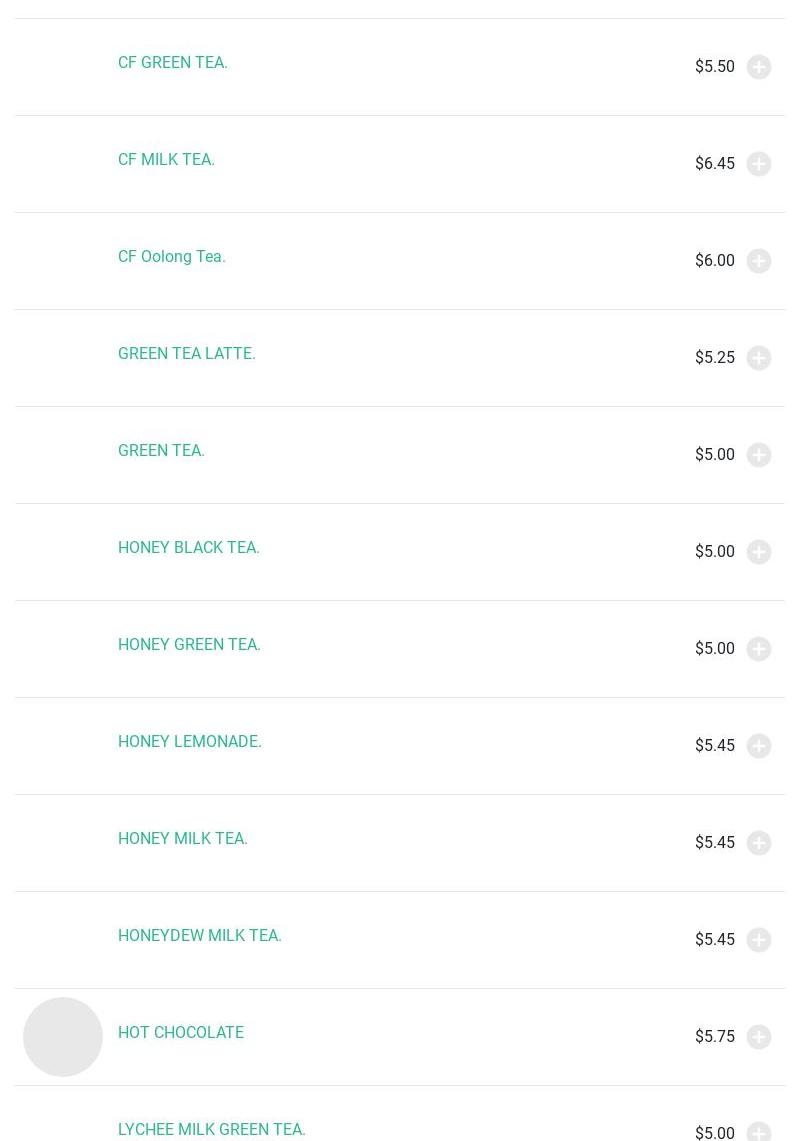Add CF GREEN TEA with plus icon
The width and height of the screenshot is (800, 1141).
759,67
